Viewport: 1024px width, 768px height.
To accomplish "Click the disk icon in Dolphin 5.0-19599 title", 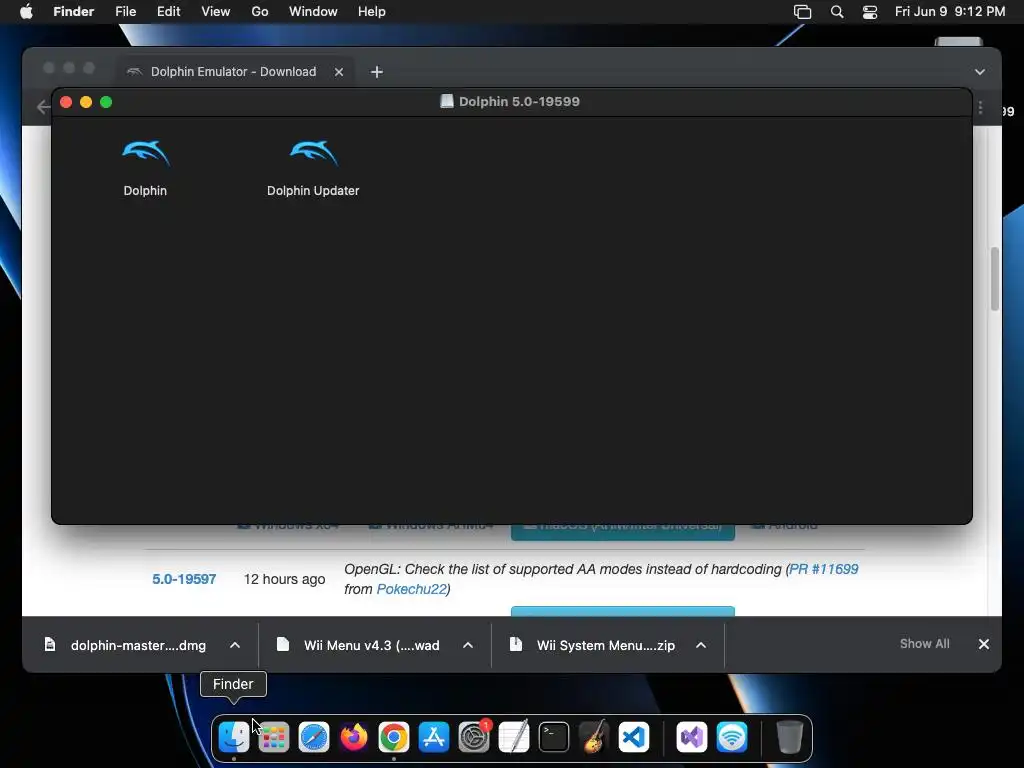I will pos(447,101).
